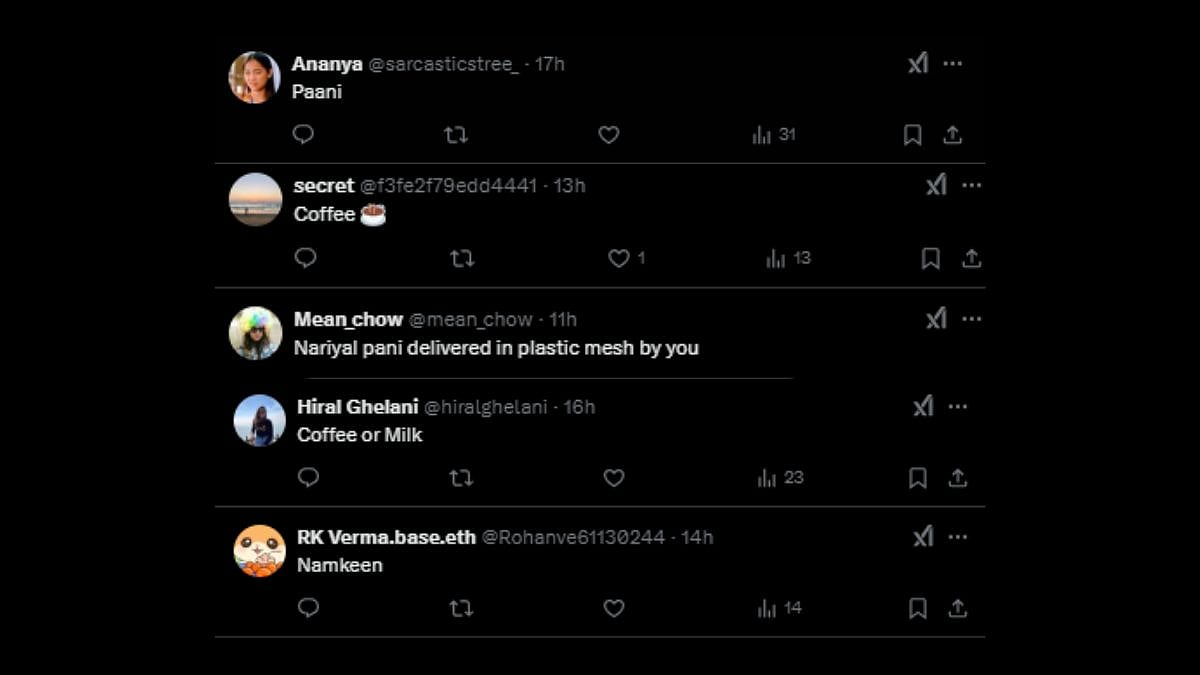Like the secret account's Coffee tweet

[x=619, y=258]
